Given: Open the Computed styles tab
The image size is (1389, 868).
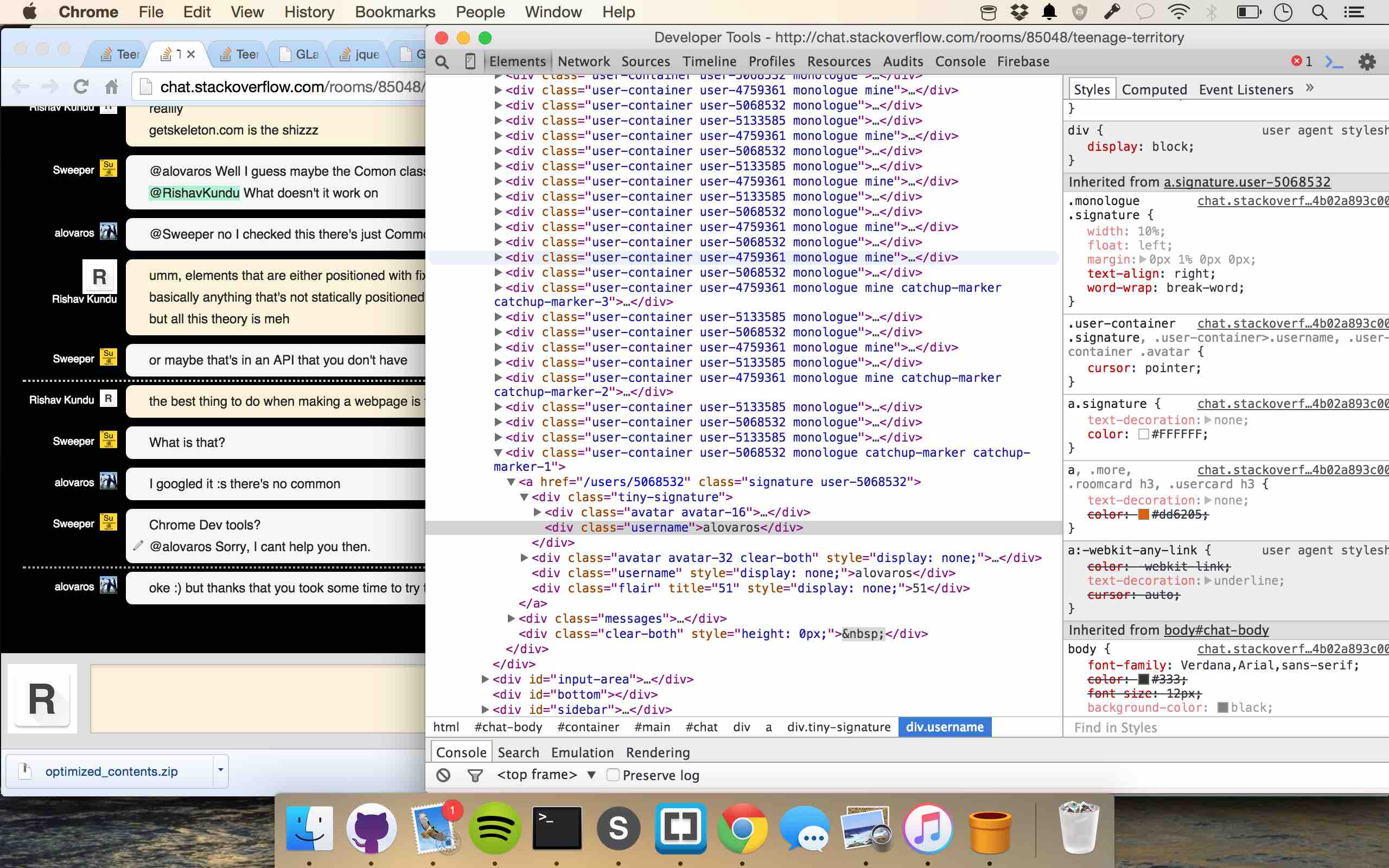Looking at the screenshot, I should tap(1154, 90).
